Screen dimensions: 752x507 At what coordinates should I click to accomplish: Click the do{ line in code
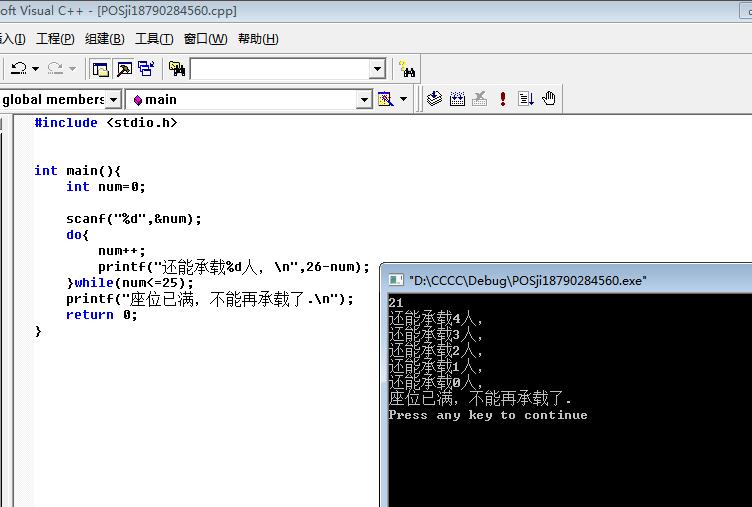coord(78,235)
